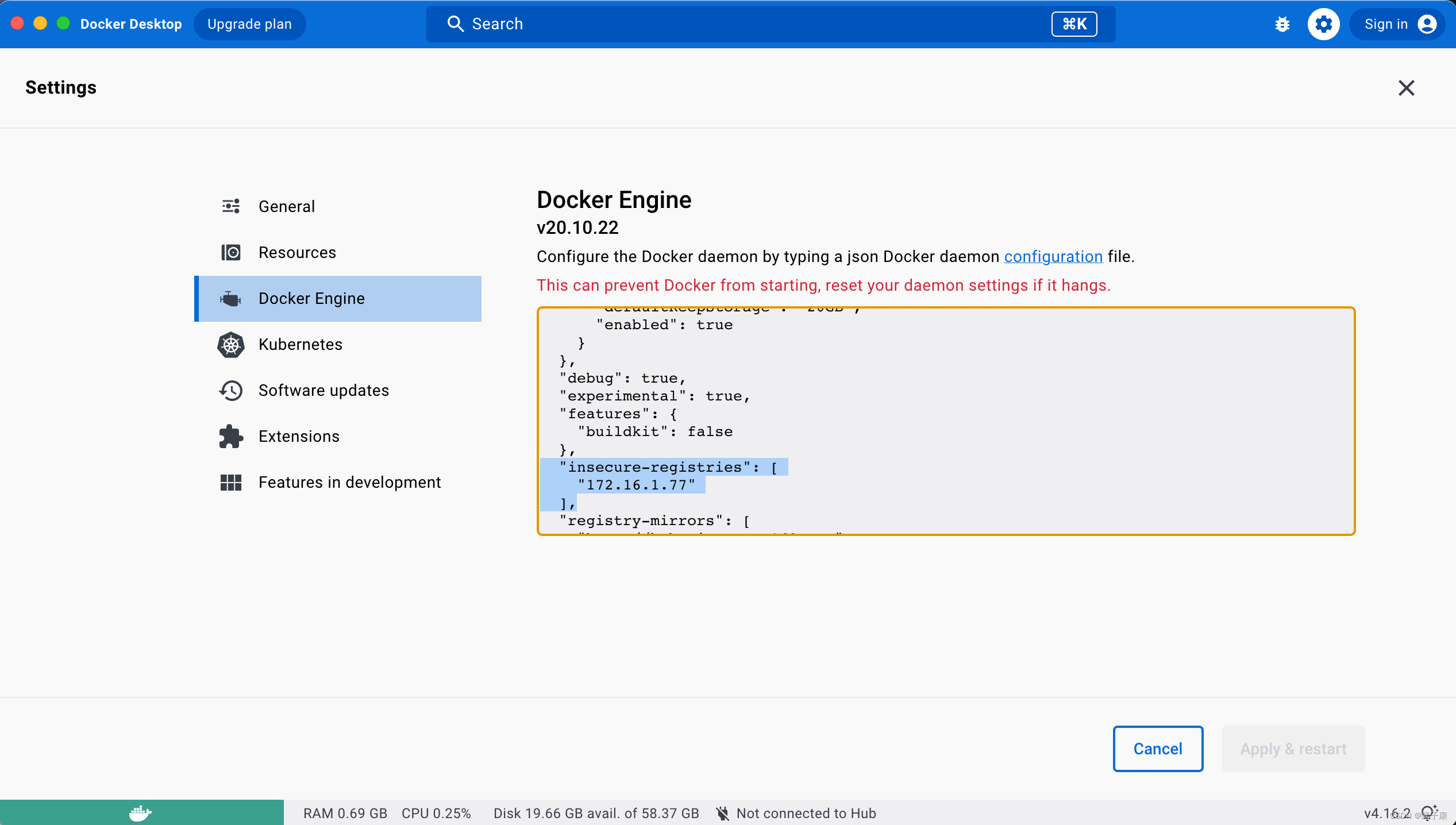Click the Extensions puzzle icon
This screenshot has height=825, width=1456.
coord(231,436)
